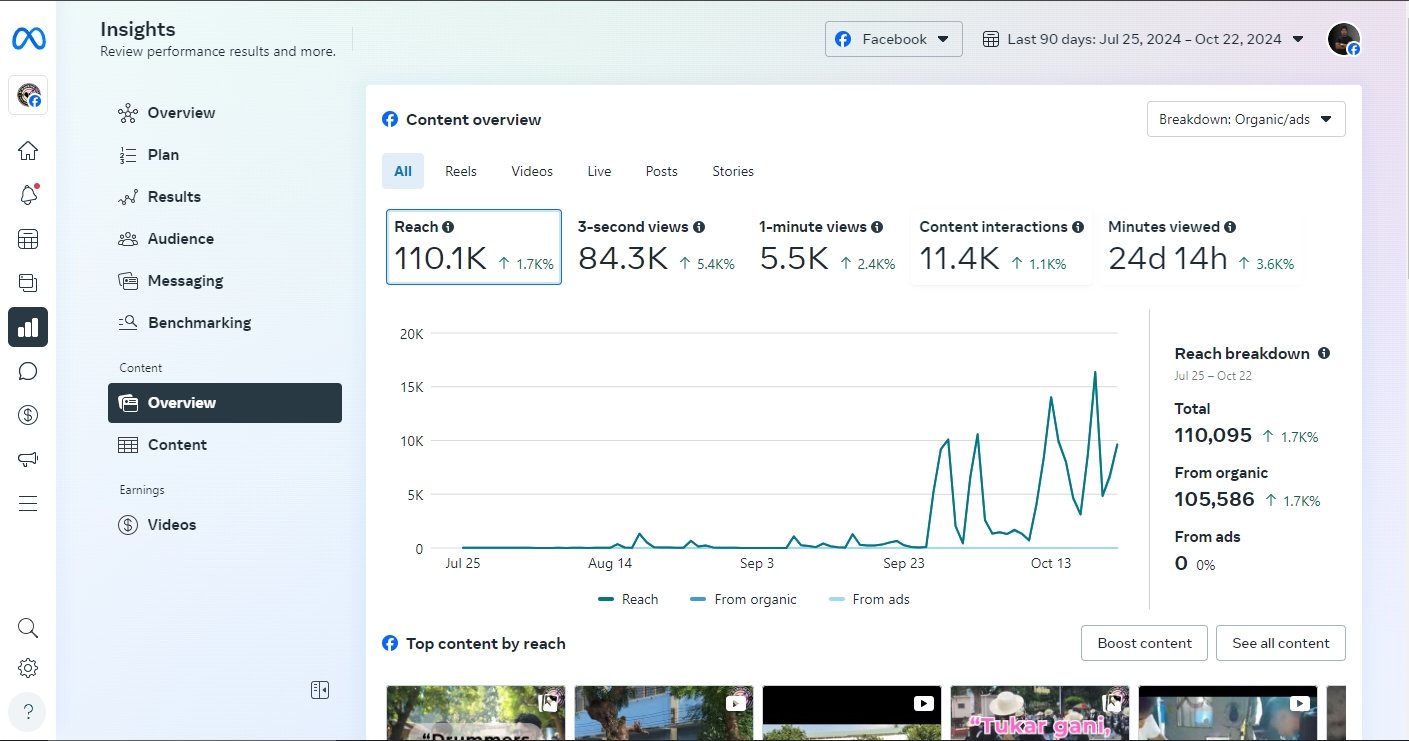The width and height of the screenshot is (1409, 741).
Task: Switch to the Posts tab
Action: pos(662,171)
